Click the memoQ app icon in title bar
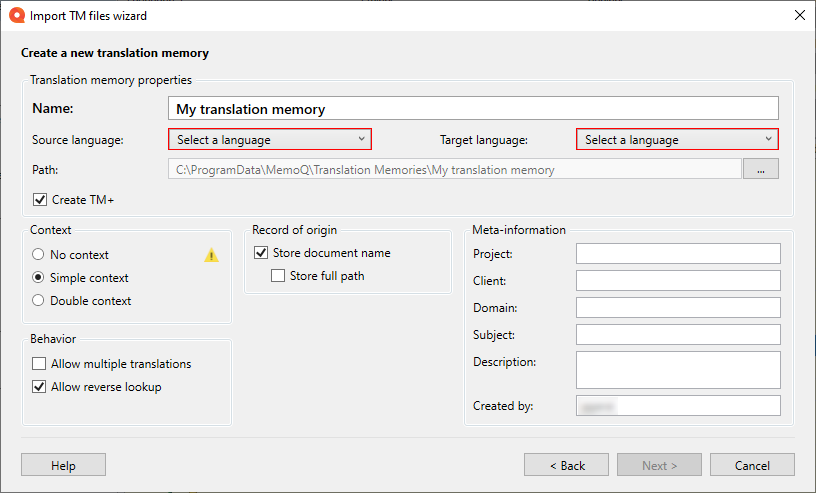 [16, 16]
